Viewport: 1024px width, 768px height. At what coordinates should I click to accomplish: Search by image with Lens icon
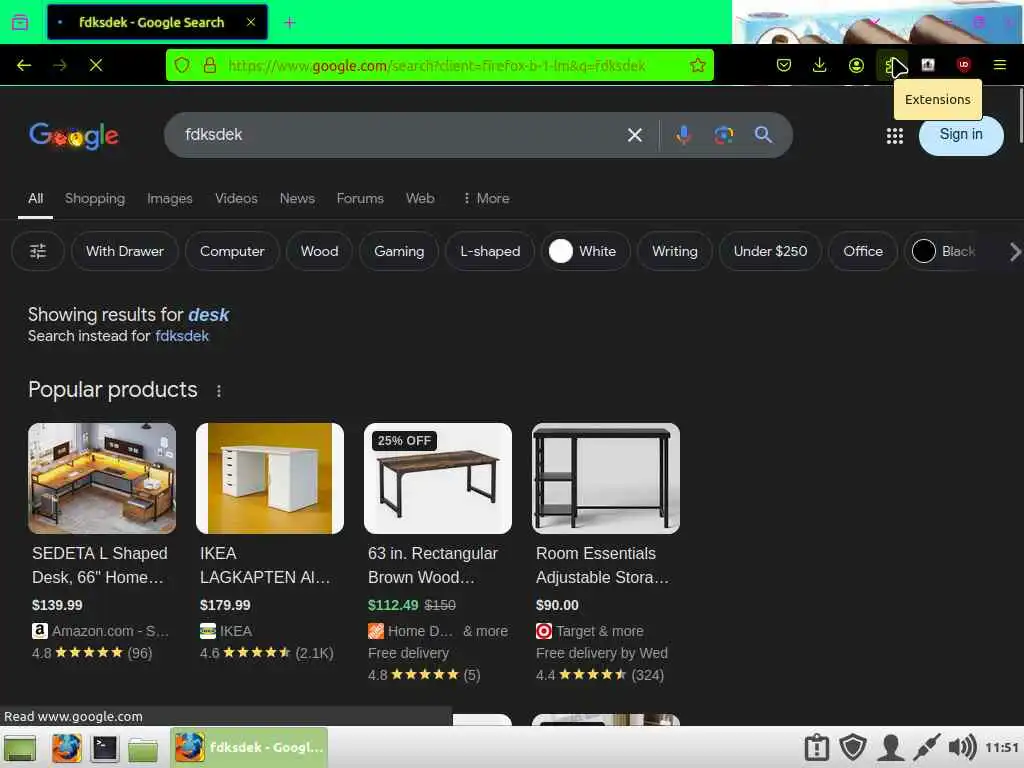(x=723, y=135)
